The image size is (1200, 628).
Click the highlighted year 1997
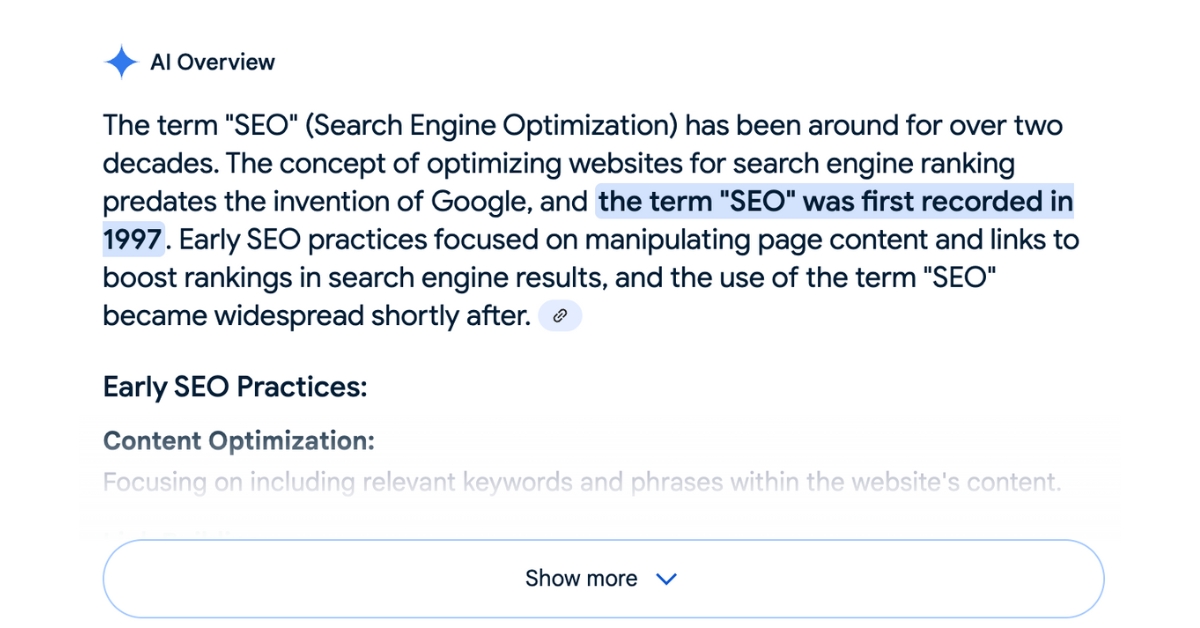(132, 240)
